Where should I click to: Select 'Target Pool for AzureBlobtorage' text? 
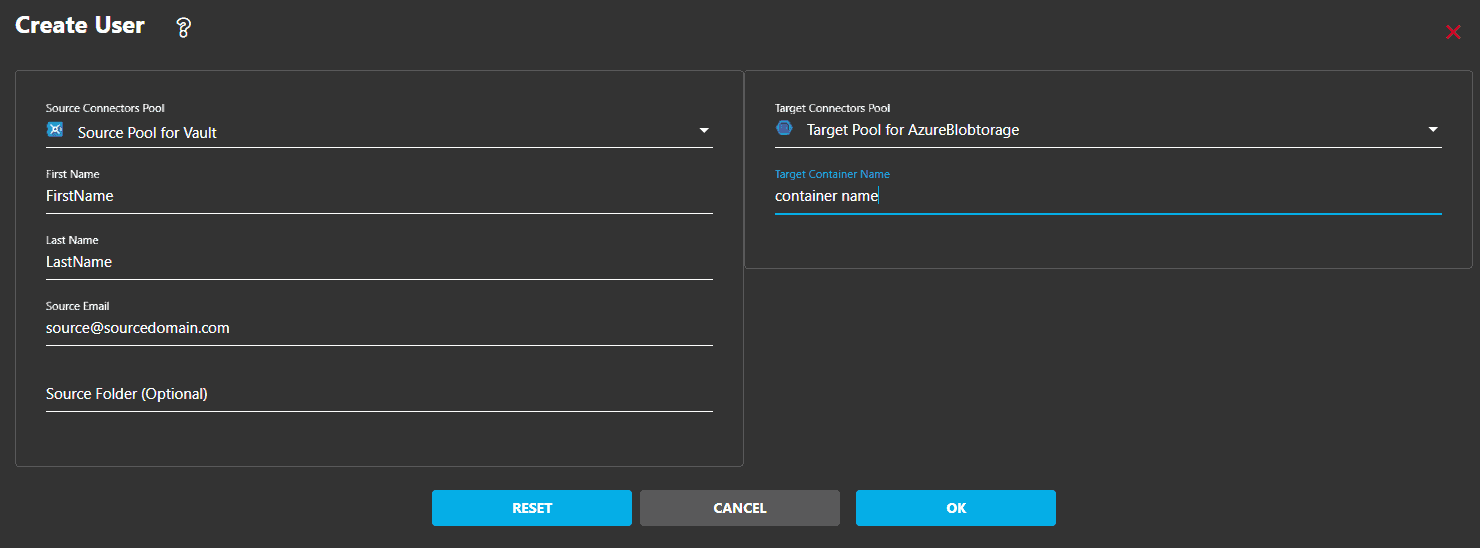tap(913, 130)
